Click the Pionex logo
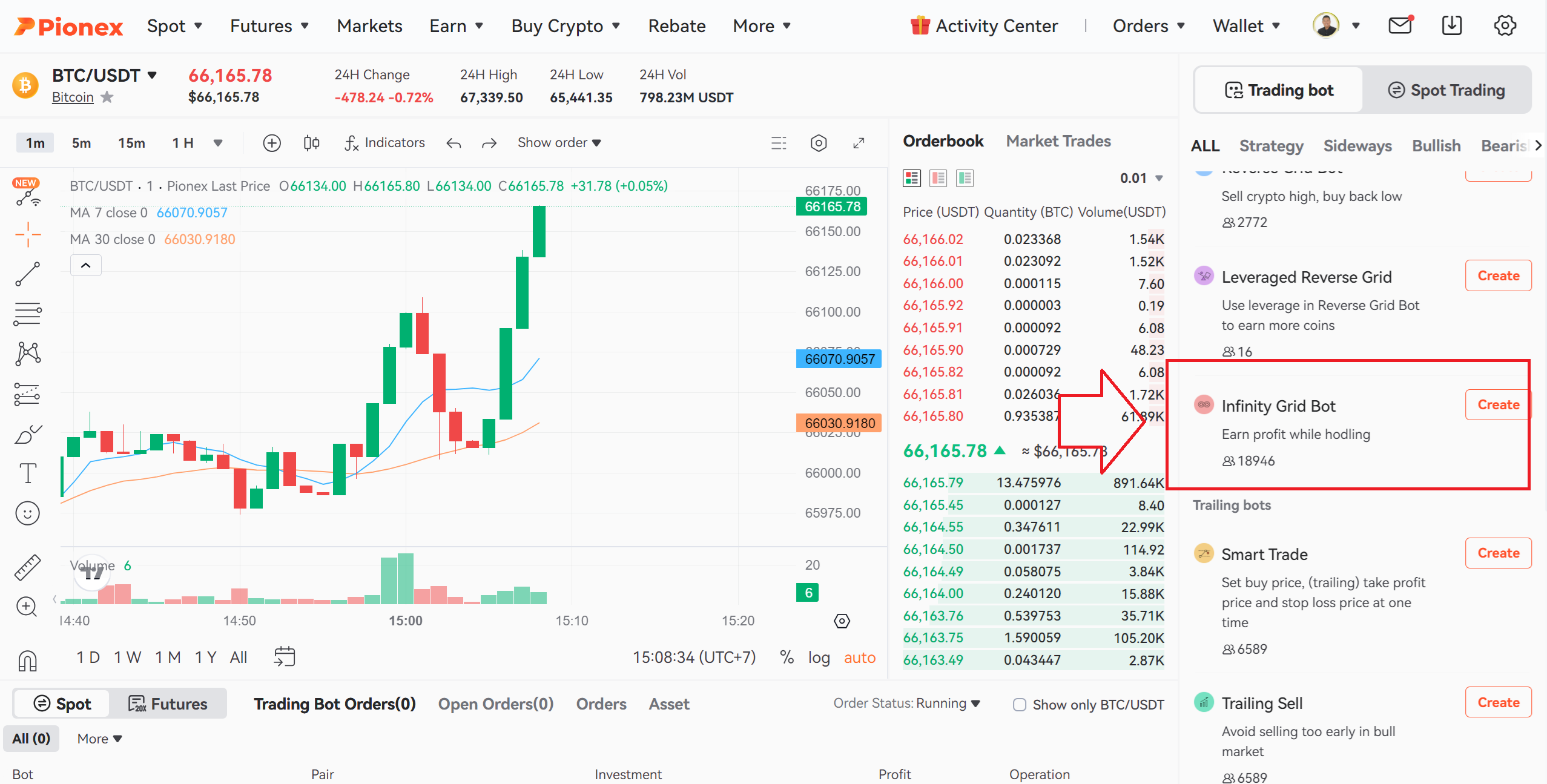Image resolution: width=1547 pixels, height=784 pixels. click(x=68, y=27)
